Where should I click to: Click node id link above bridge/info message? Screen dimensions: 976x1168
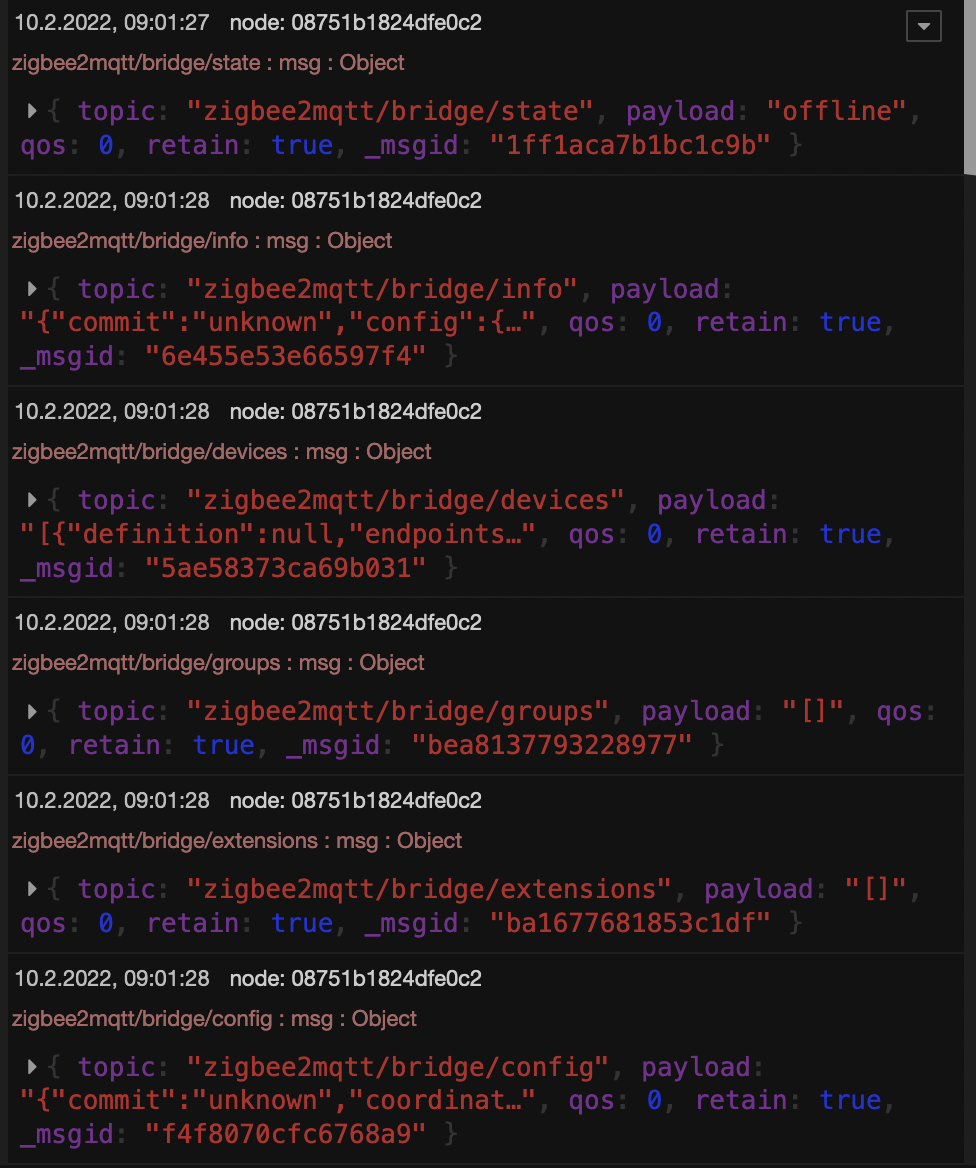[x=355, y=201]
